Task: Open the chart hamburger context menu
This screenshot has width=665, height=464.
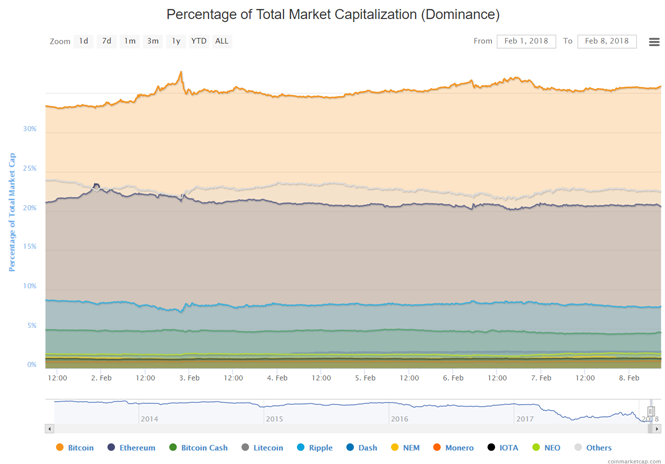Action: point(654,42)
